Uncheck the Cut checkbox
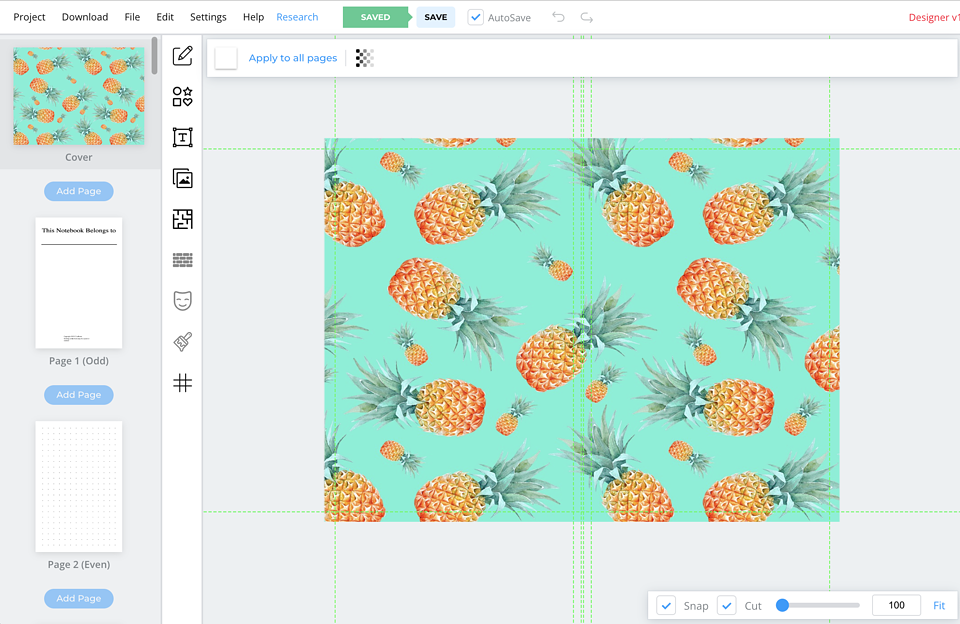This screenshot has height=624, width=960. 727,605
